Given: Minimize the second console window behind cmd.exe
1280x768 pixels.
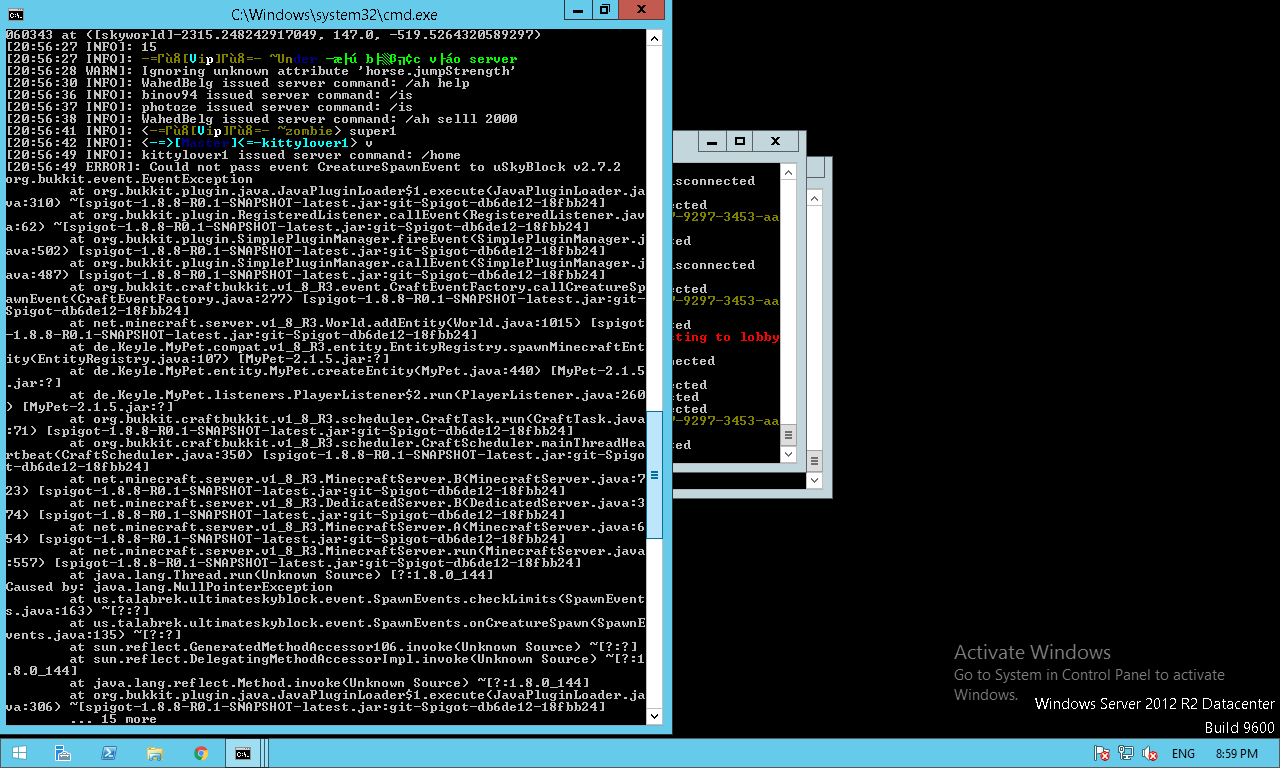Looking at the screenshot, I should 710,142.
